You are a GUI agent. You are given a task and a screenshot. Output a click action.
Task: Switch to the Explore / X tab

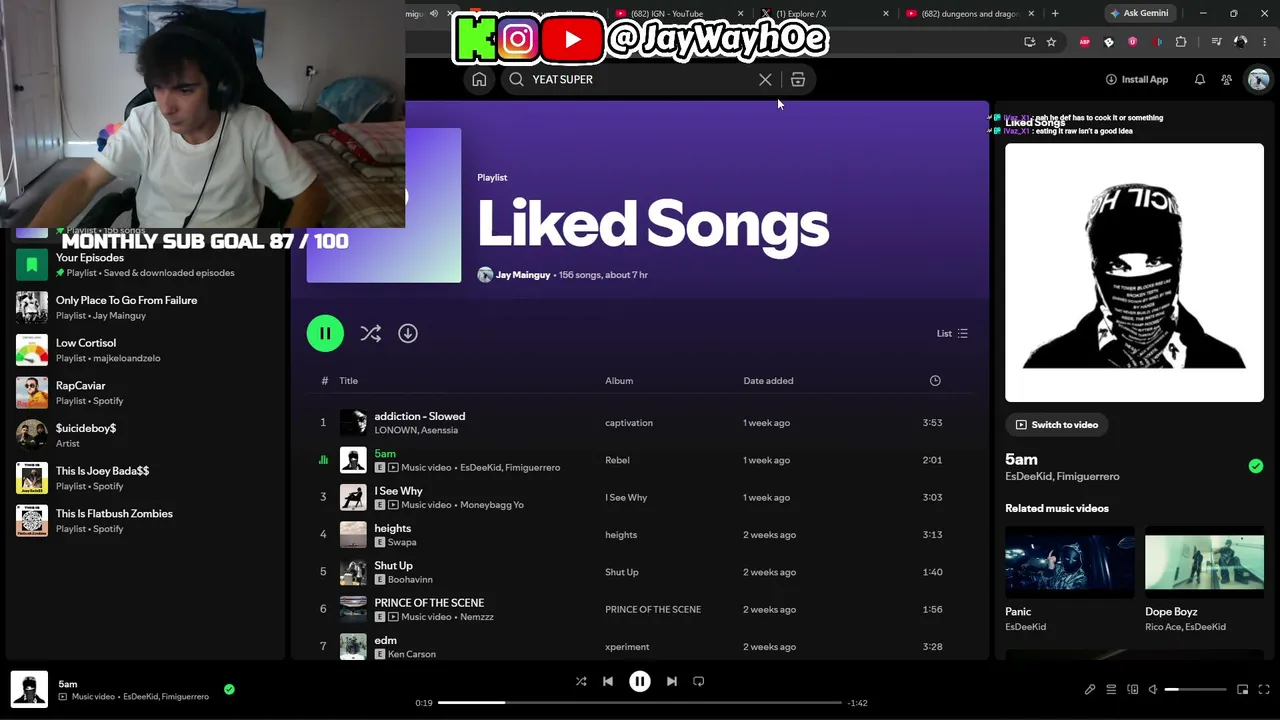825,14
